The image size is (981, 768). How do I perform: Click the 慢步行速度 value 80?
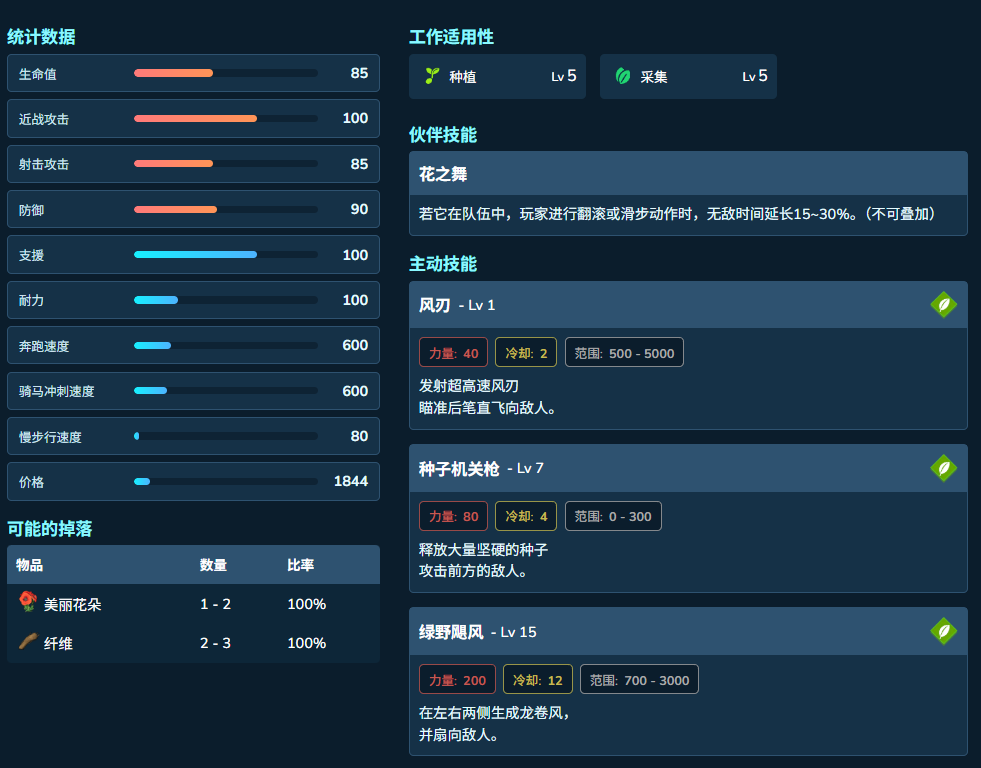(x=359, y=436)
